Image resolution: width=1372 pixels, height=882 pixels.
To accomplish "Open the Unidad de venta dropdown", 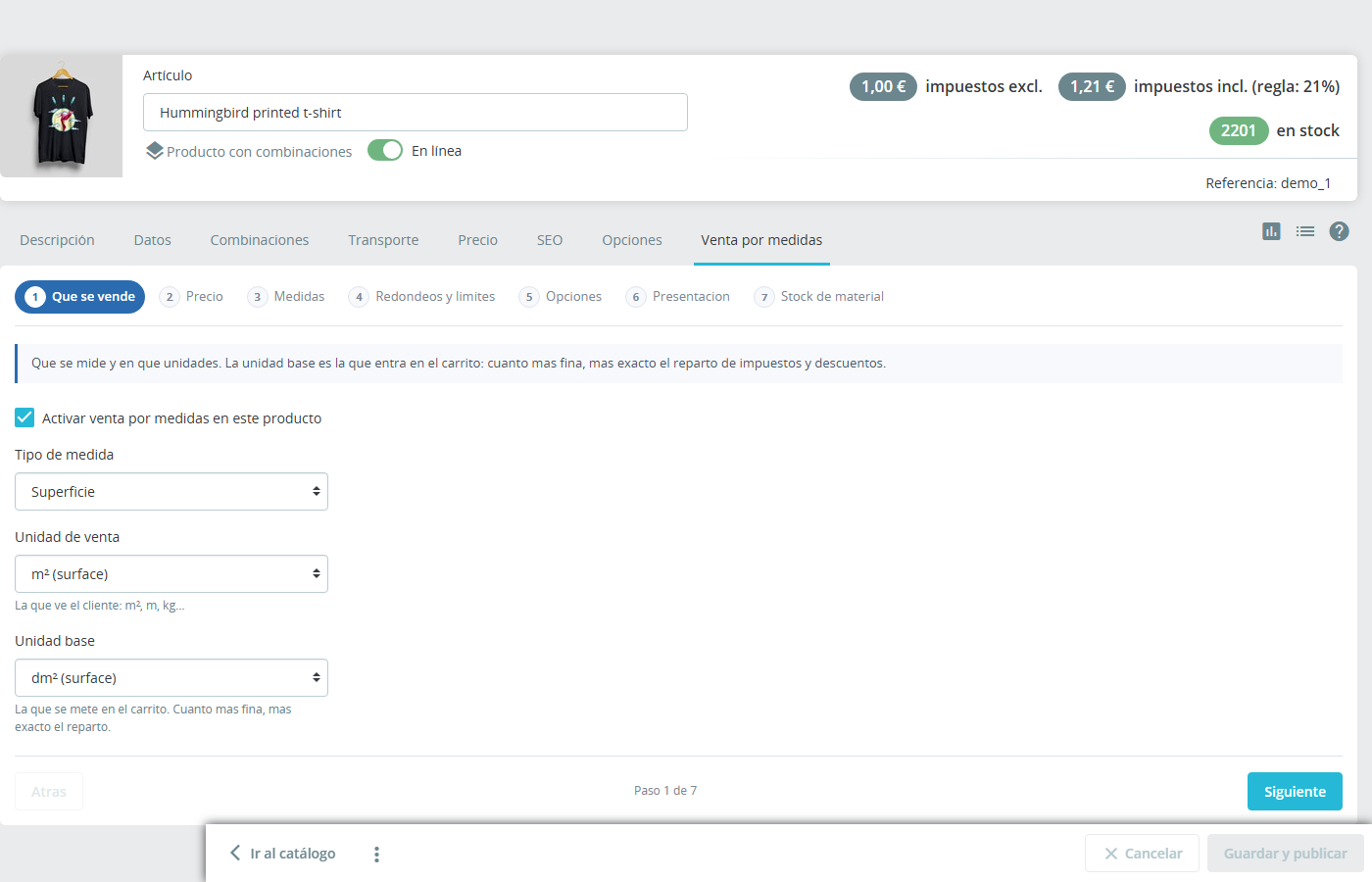I will (171, 574).
